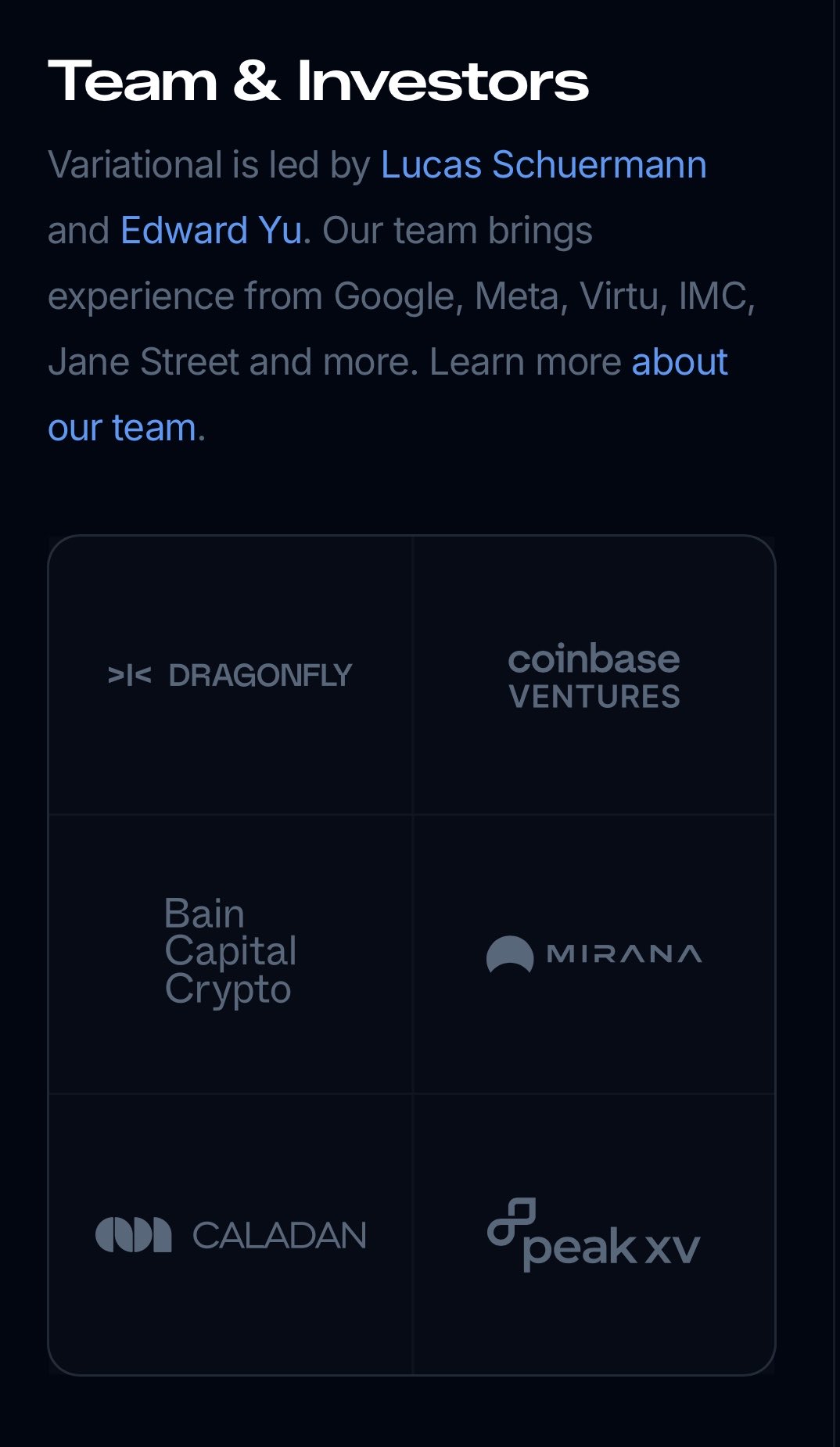Open the Lucas Schuermann link
The image size is (840, 1447).
pos(544,165)
